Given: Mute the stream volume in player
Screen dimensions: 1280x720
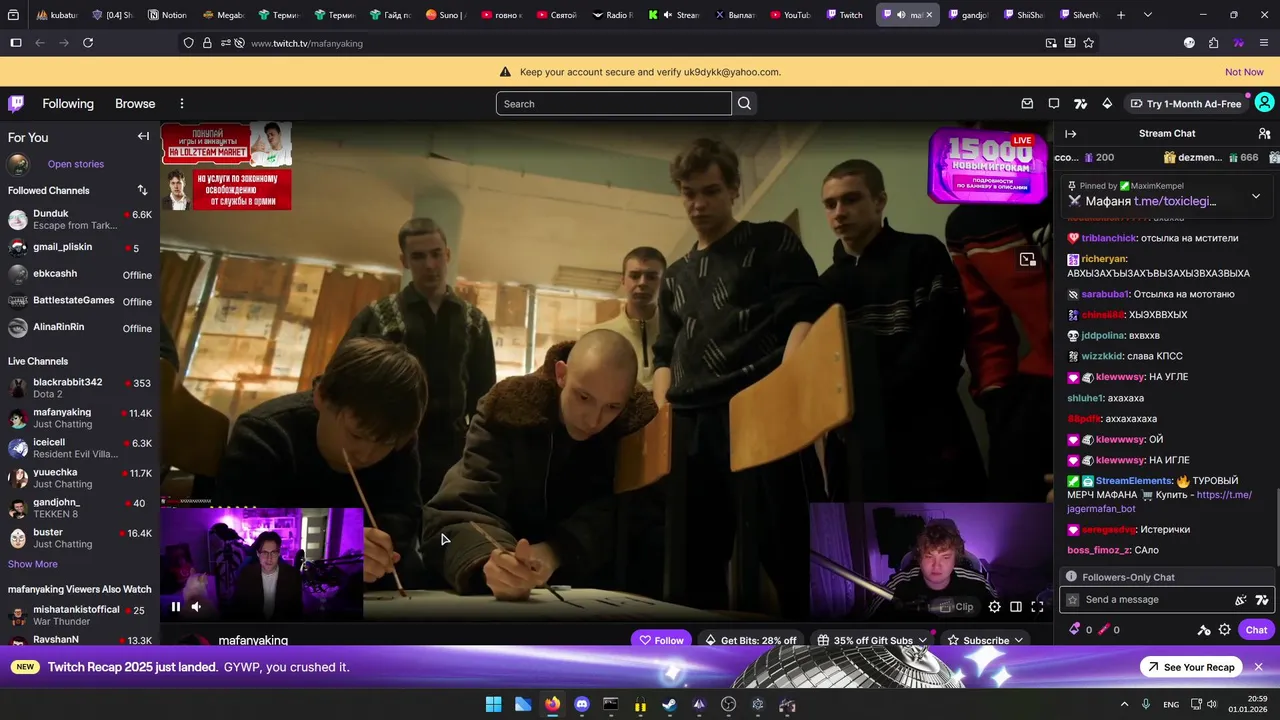Looking at the screenshot, I should coord(196,606).
